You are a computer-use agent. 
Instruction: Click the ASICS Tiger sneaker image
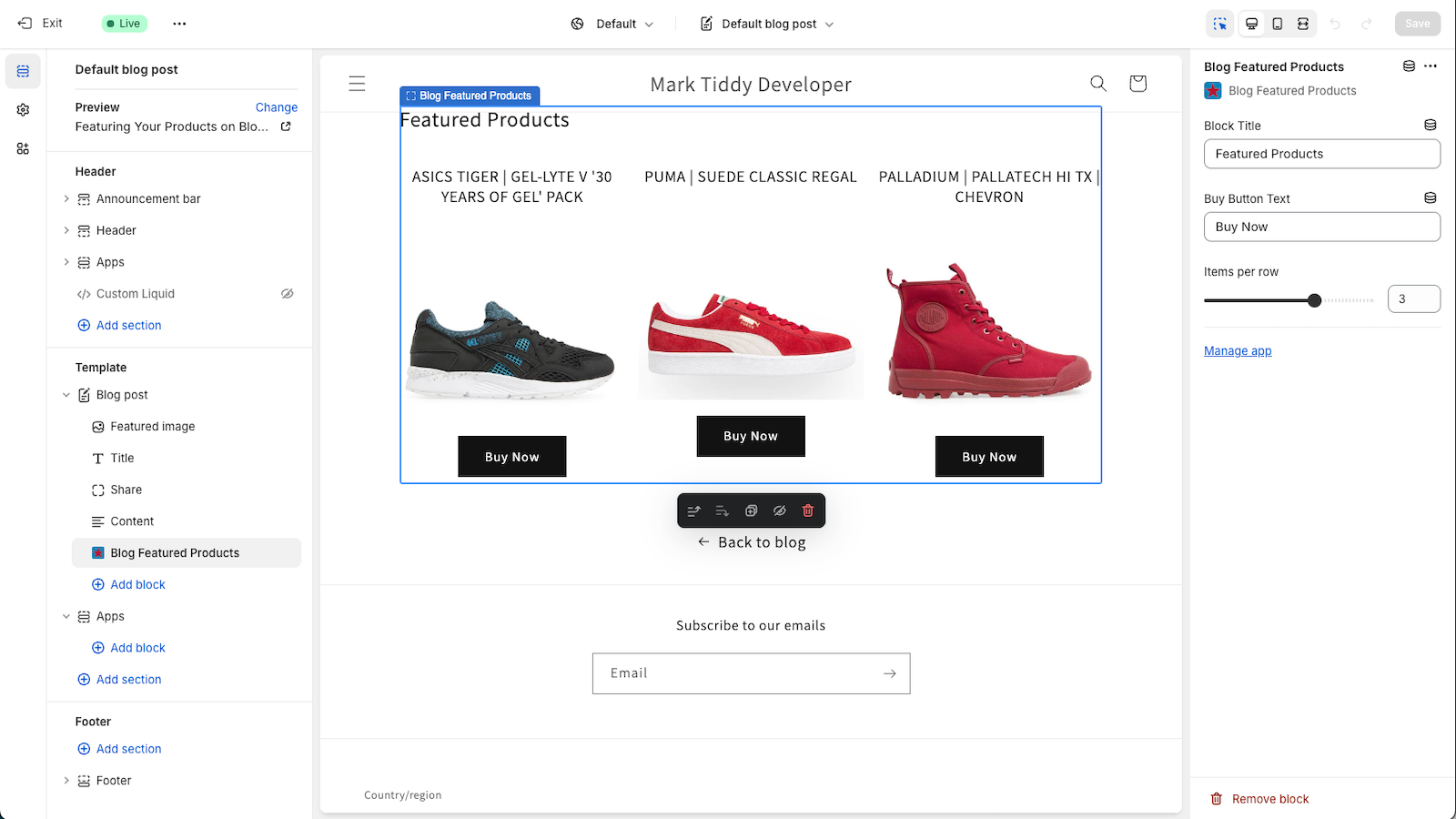tap(512, 350)
